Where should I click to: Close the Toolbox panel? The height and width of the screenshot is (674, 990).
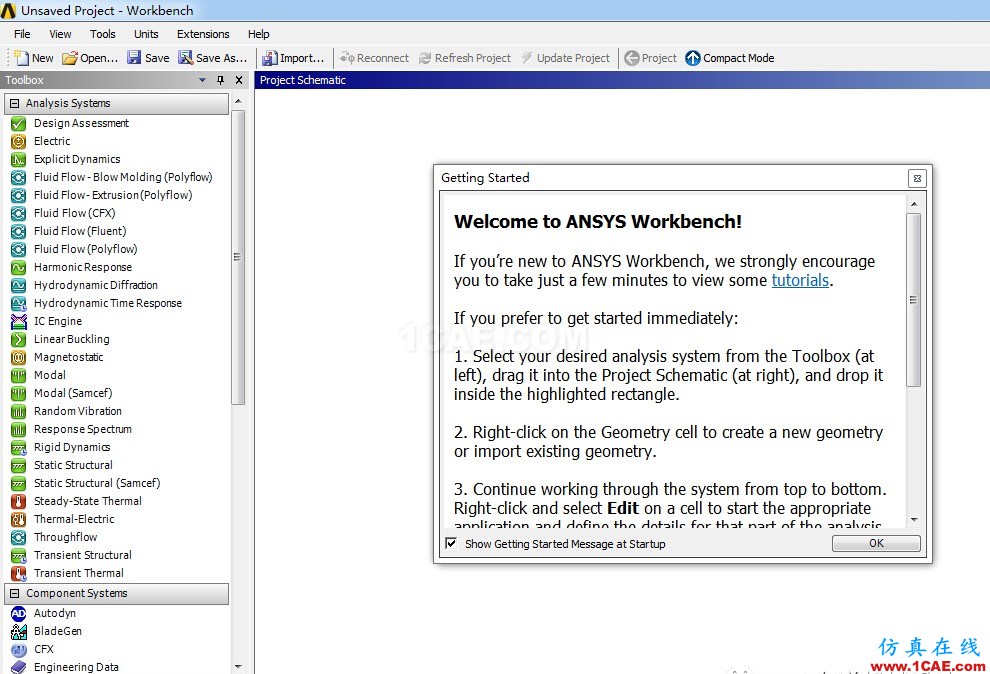[x=239, y=80]
